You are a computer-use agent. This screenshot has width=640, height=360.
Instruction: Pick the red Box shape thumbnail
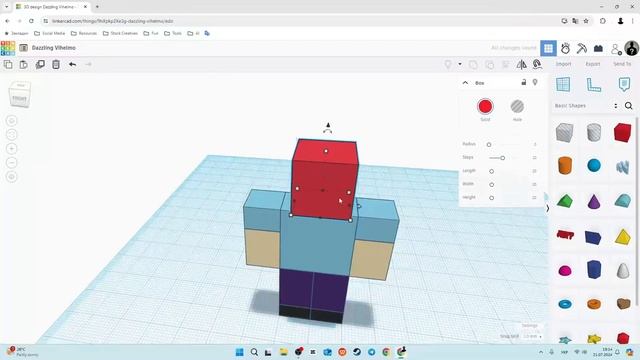click(x=622, y=133)
